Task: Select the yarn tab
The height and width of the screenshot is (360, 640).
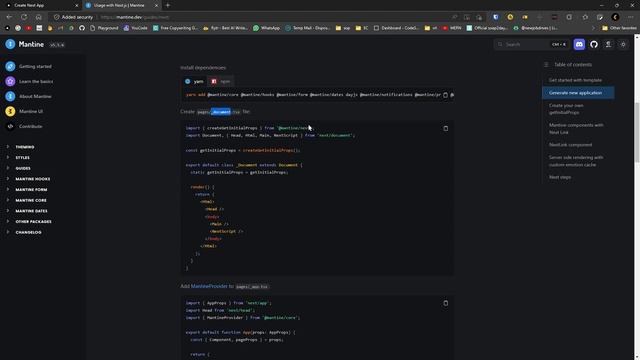Action: 194,81
